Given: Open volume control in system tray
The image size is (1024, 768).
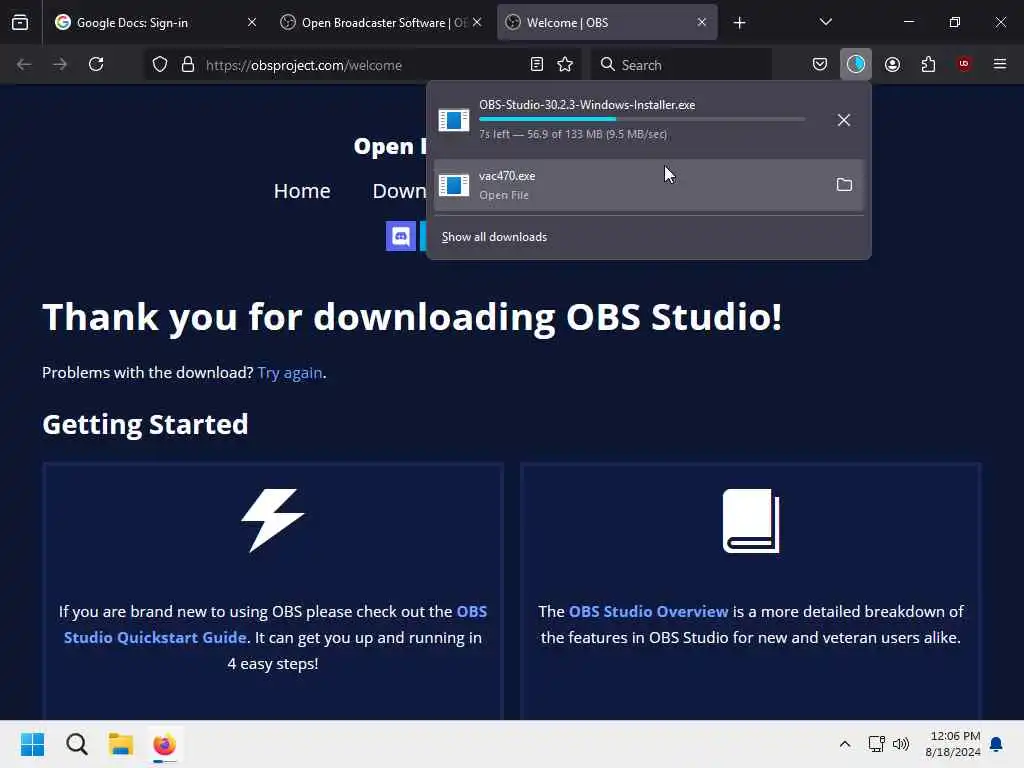Looking at the screenshot, I should tap(901, 744).
